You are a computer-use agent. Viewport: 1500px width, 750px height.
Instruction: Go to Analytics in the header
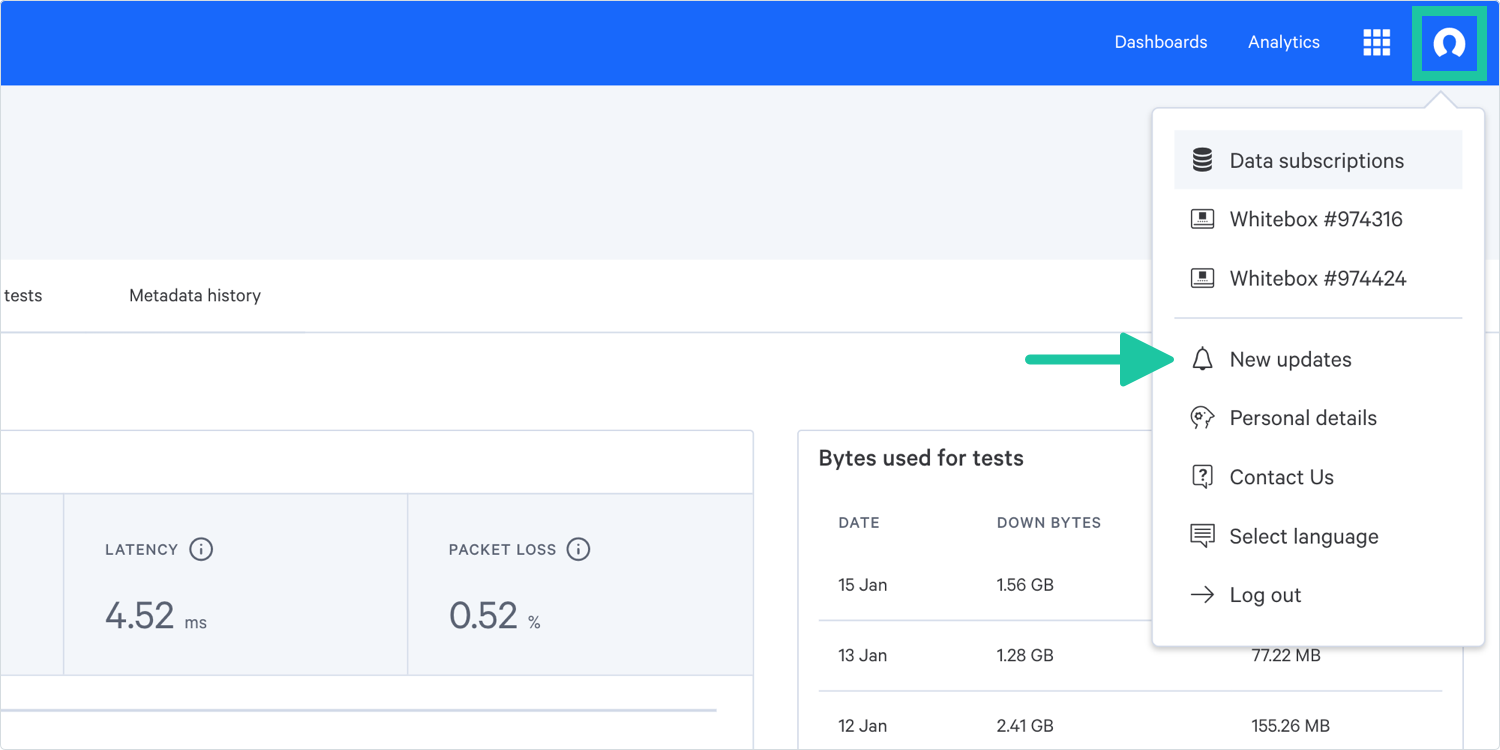click(x=1283, y=42)
